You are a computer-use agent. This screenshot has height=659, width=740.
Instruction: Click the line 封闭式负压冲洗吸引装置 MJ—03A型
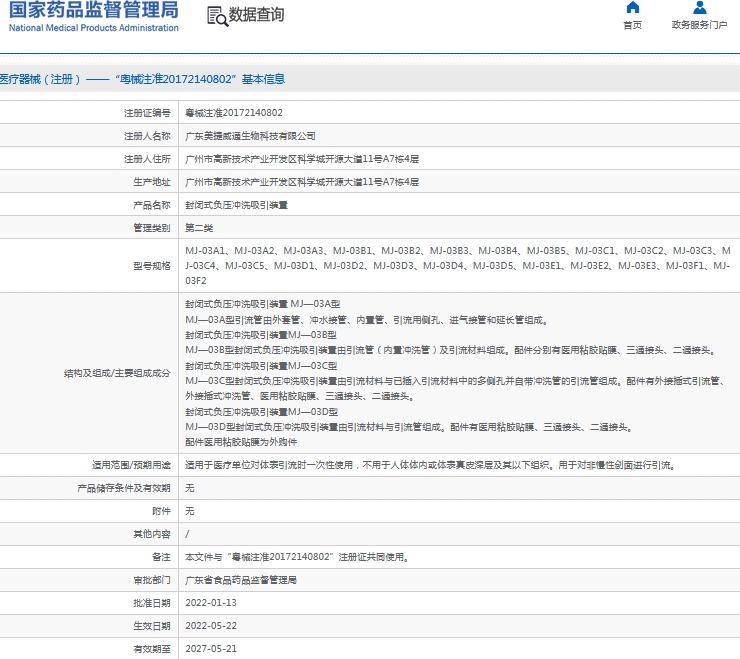262,304
